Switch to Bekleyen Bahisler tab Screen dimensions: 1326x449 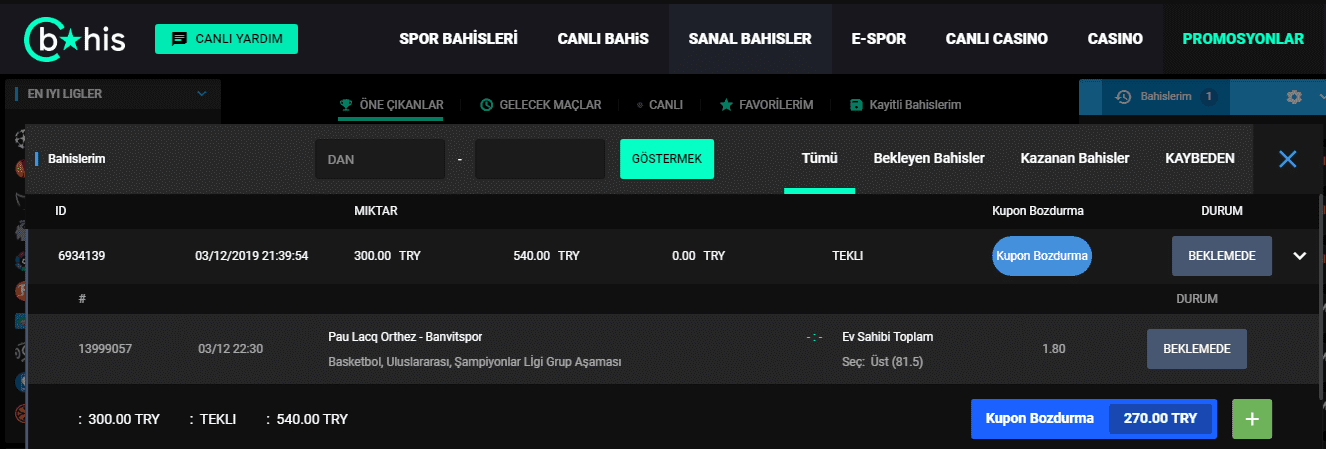click(x=929, y=158)
